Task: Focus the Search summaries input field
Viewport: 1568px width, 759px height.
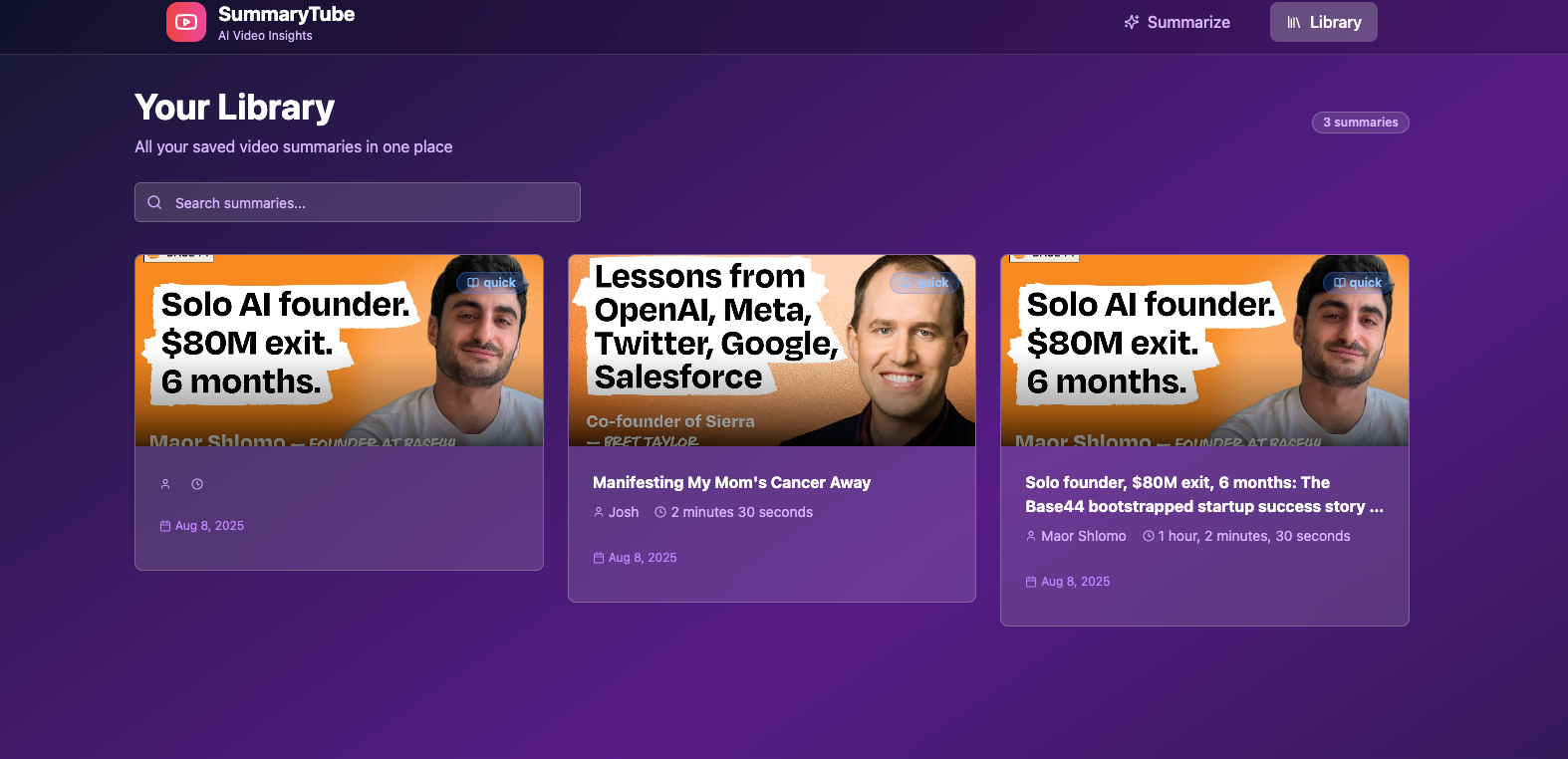Action: pyautogui.click(x=358, y=202)
